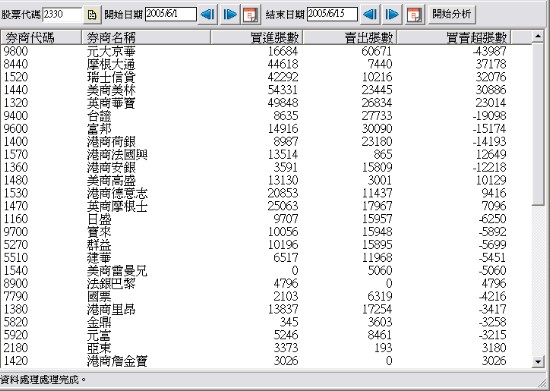
Task: Click buy volume 25063 cell
Action: [283, 206]
